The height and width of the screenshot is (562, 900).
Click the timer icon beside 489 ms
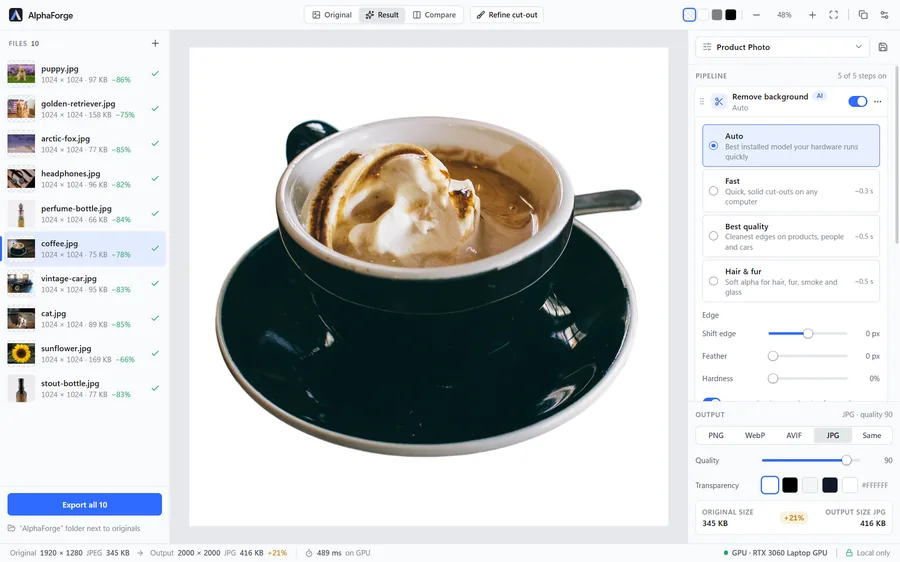pyautogui.click(x=309, y=553)
